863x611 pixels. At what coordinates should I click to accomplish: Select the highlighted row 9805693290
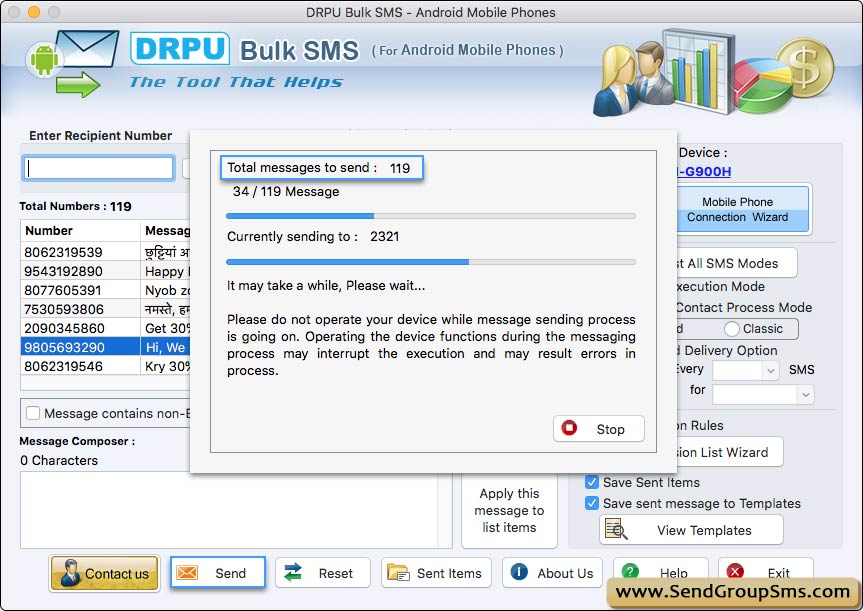[106, 347]
